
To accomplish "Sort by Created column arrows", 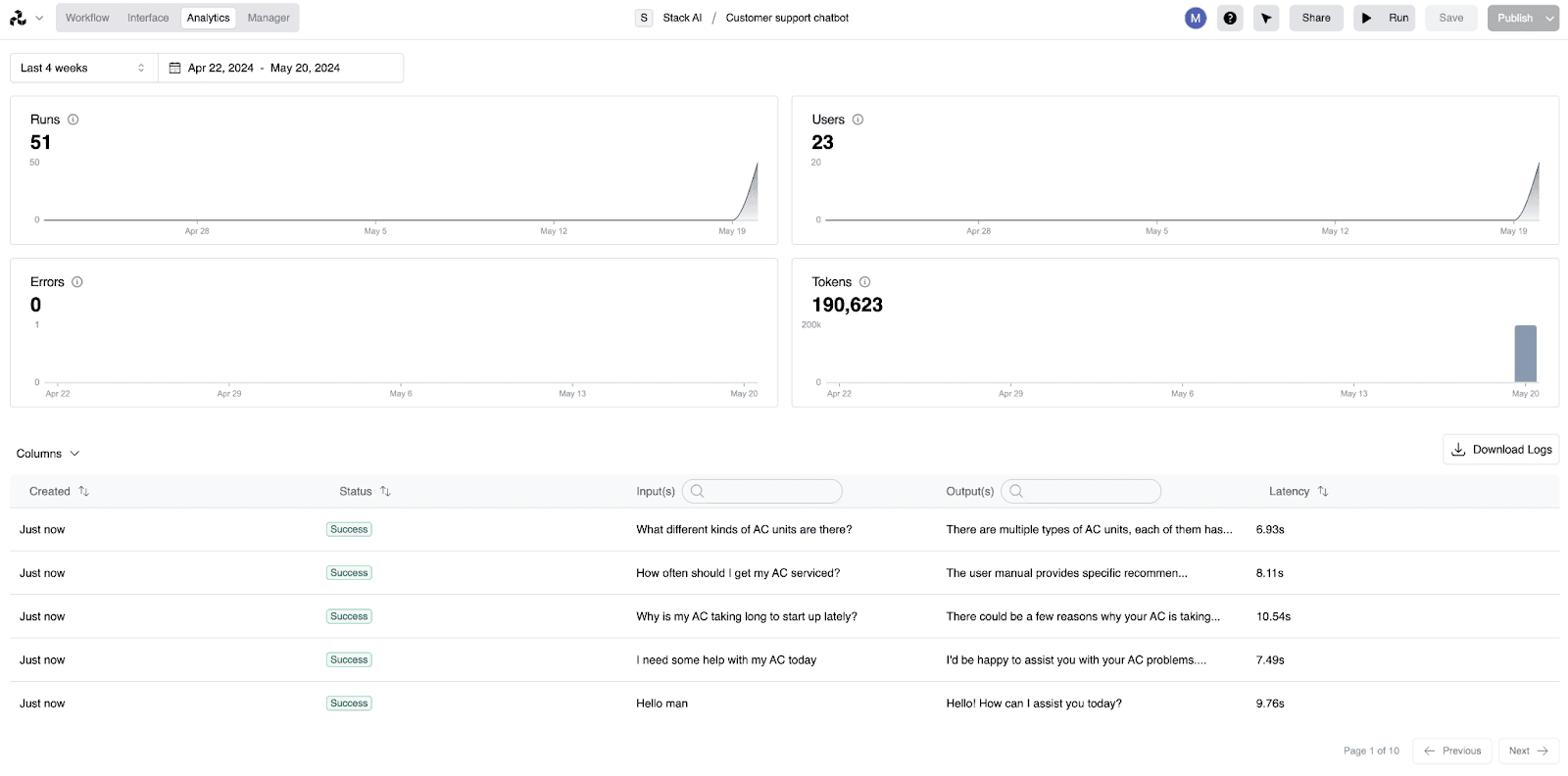I will click(x=83, y=491).
